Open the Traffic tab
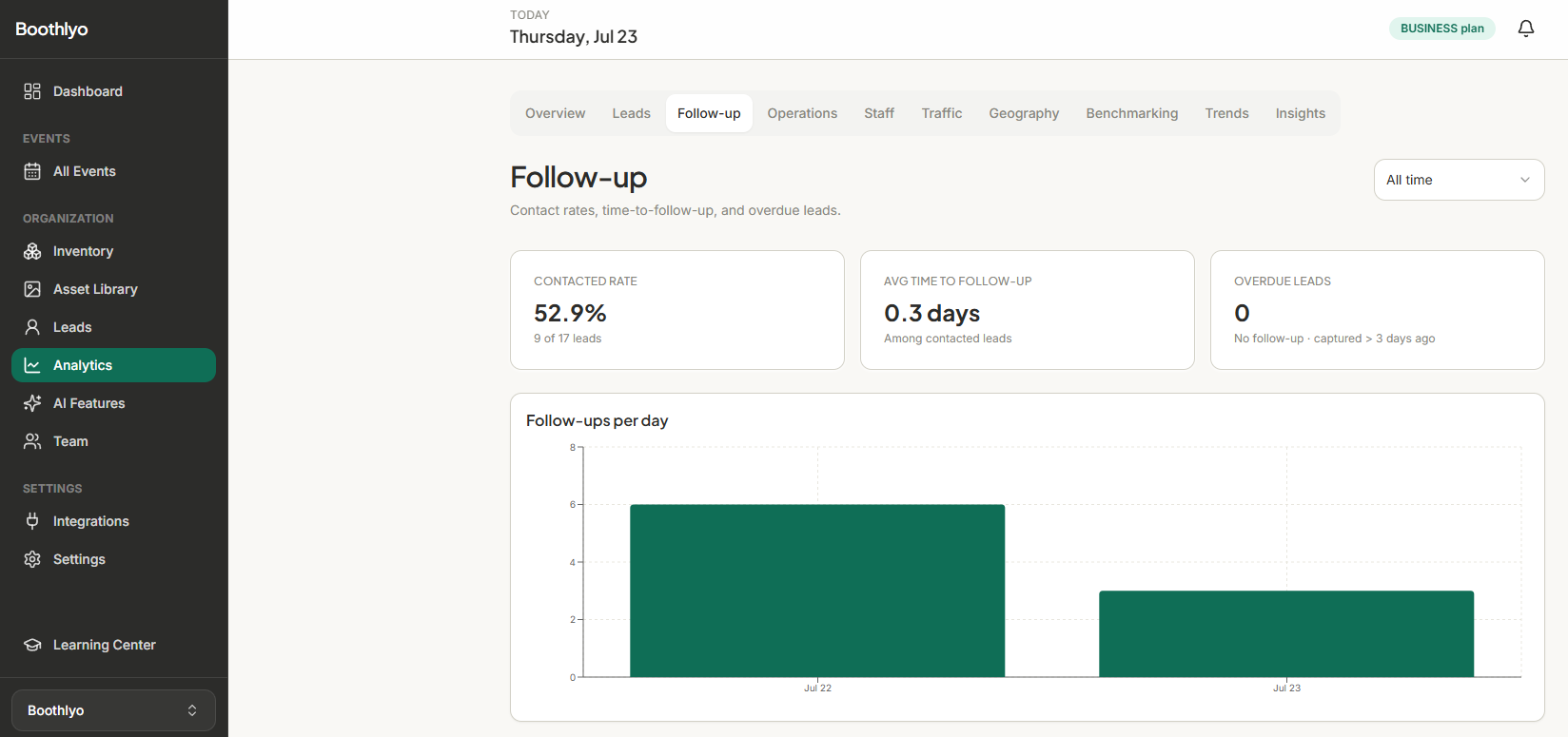This screenshot has height=737, width=1568. (942, 113)
